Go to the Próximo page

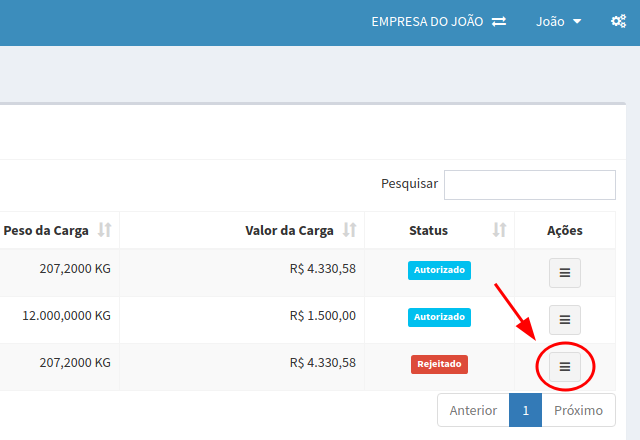578,410
